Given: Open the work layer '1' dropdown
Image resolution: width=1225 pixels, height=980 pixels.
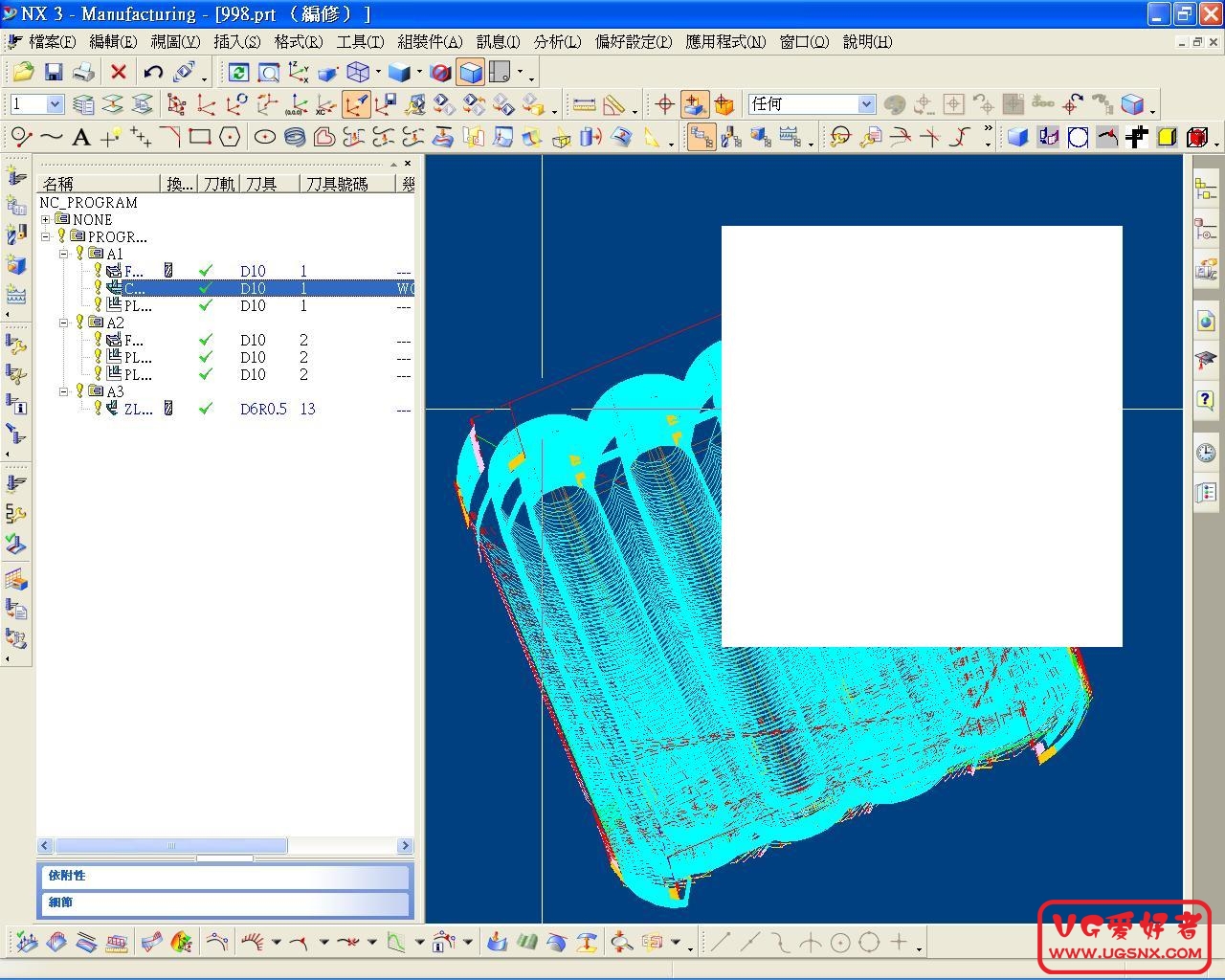Looking at the screenshot, I should pos(55,104).
